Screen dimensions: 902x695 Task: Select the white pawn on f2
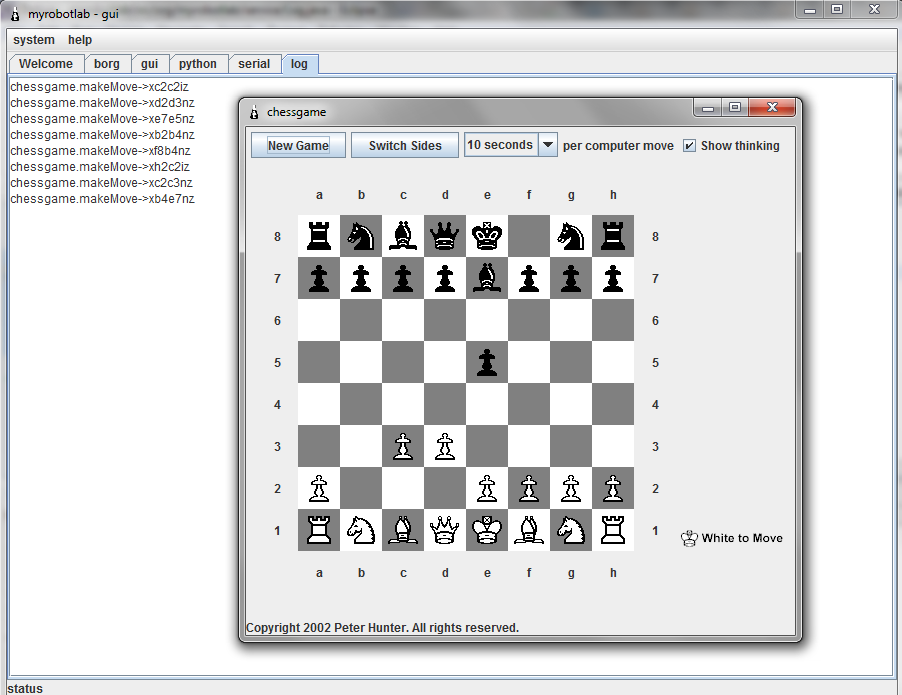click(x=529, y=488)
